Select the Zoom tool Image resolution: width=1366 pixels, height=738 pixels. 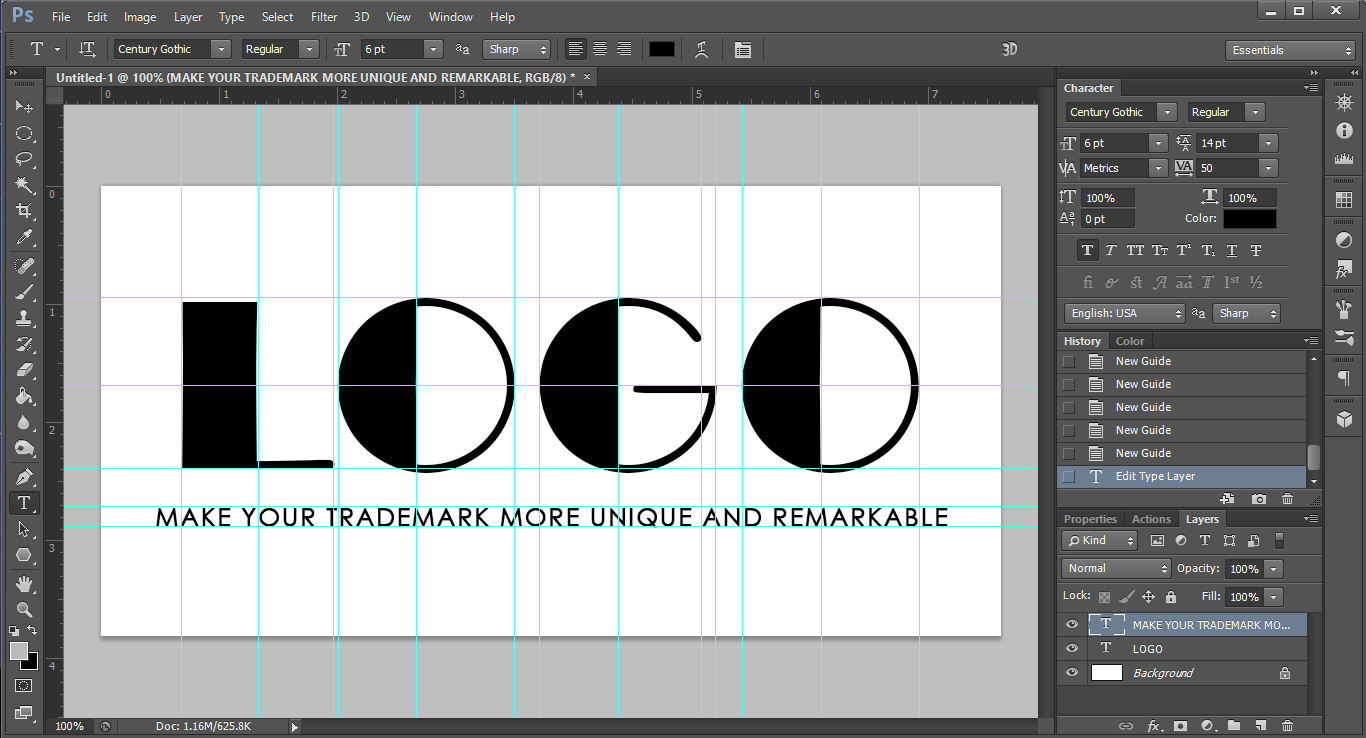[x=24, y=609]
